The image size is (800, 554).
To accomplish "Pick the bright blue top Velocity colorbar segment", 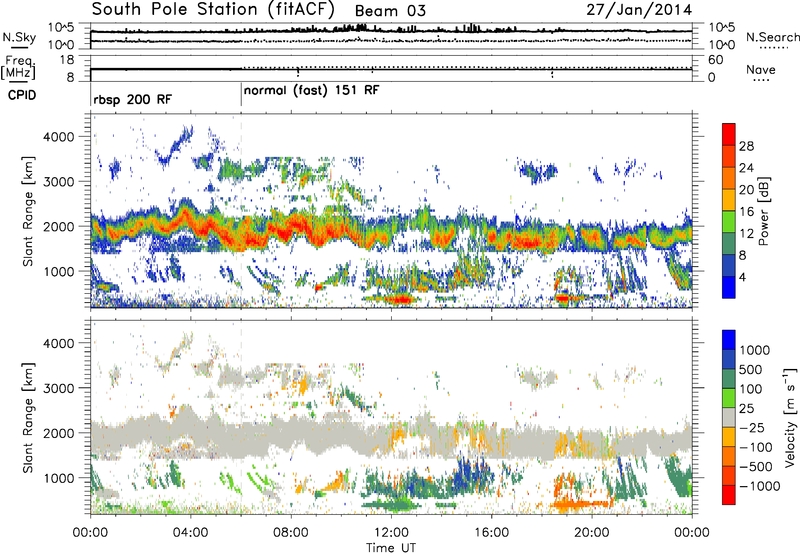I will pyautogui.click(x=729, y=340).
